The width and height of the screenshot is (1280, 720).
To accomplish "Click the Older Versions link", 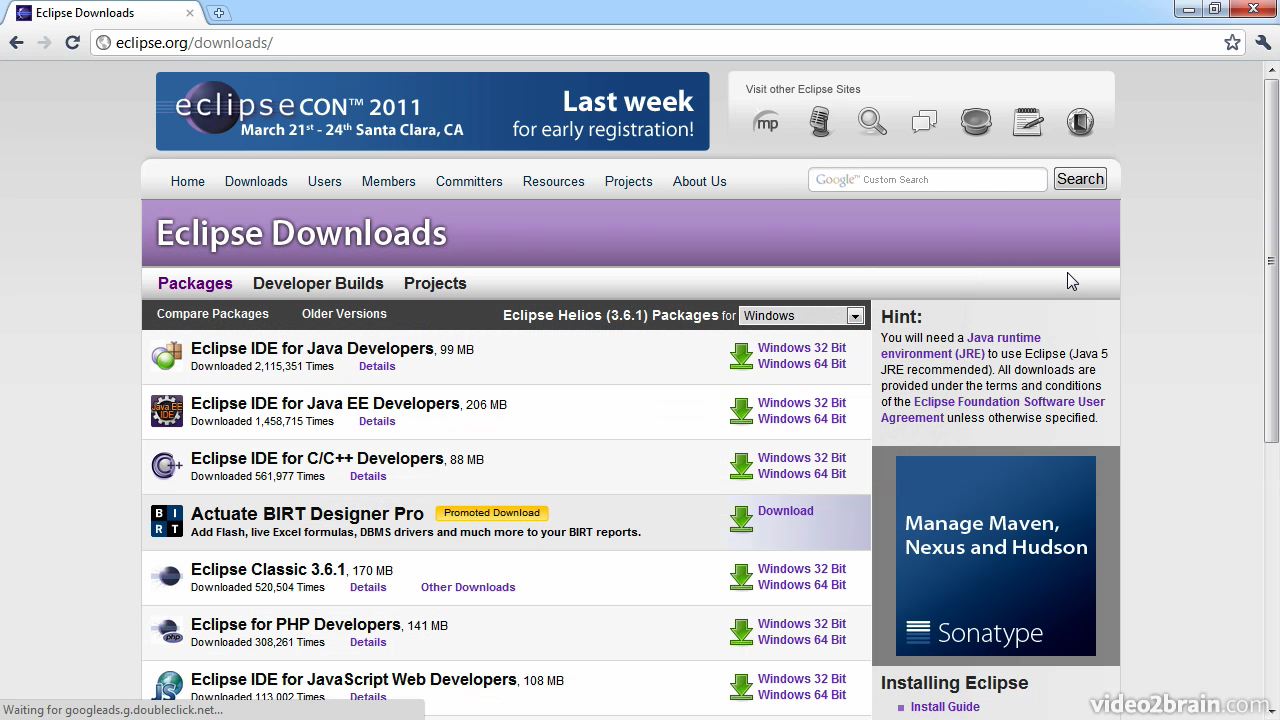I will pos(344,314).
